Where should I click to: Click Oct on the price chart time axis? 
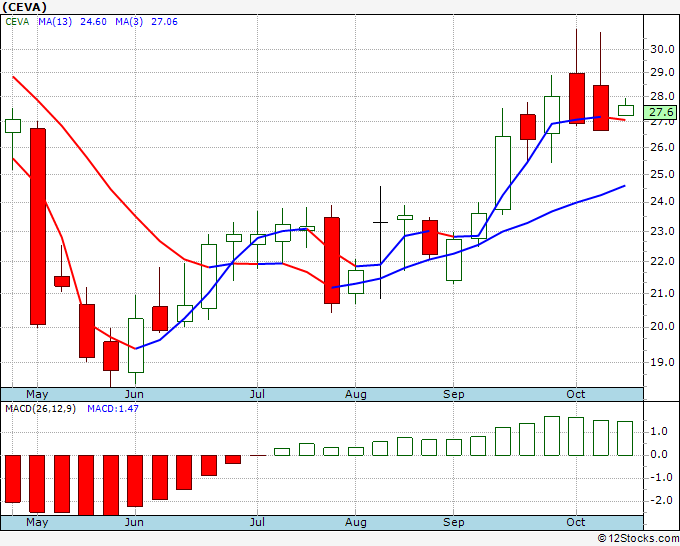[576, 395]
